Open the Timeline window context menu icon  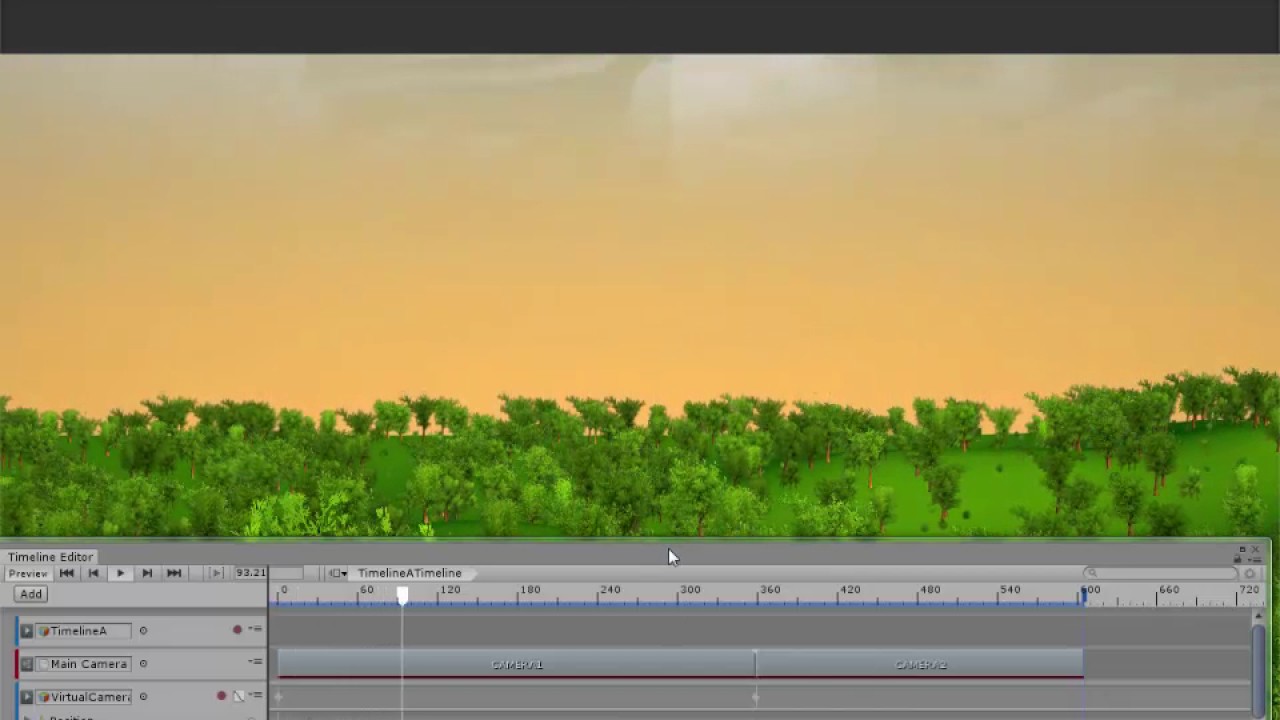(x=1255, y=560)
